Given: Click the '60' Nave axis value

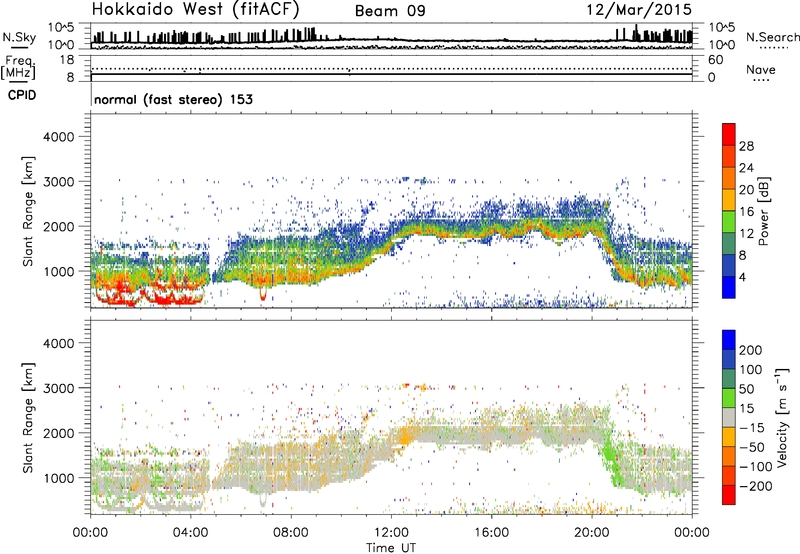Looking at the screenshot, I should (x=715, y=60).
